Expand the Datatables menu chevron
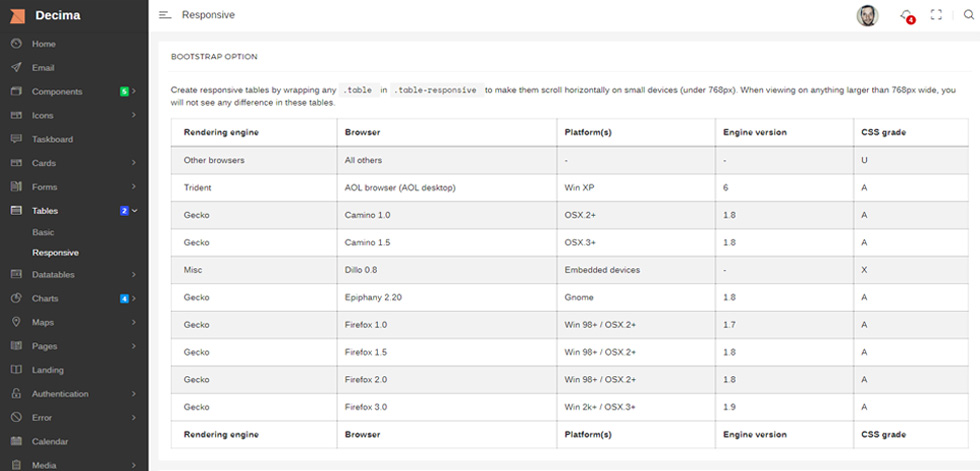The image size is (980, 471). [134, 274]
